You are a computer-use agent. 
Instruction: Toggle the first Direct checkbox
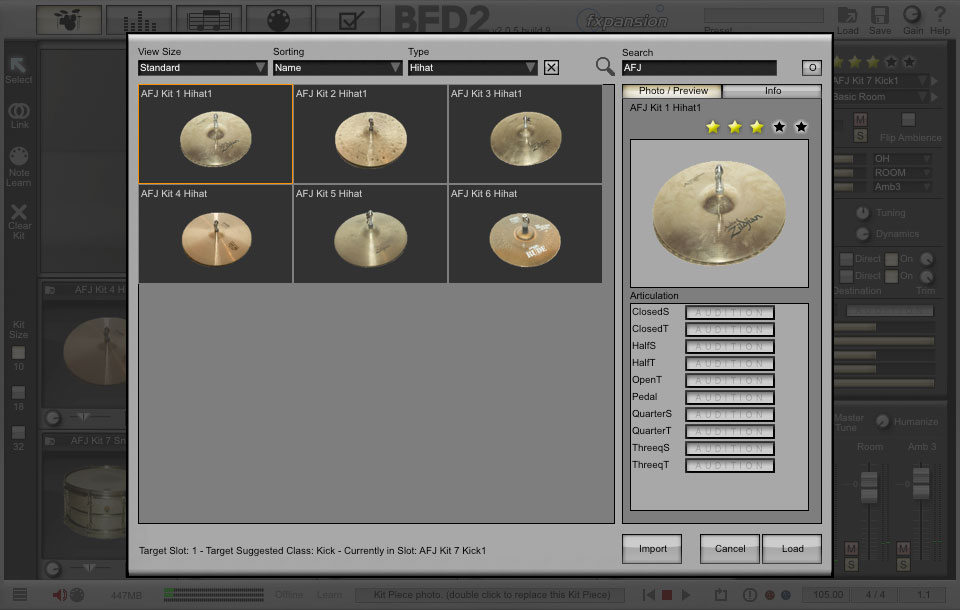point(846,259)
